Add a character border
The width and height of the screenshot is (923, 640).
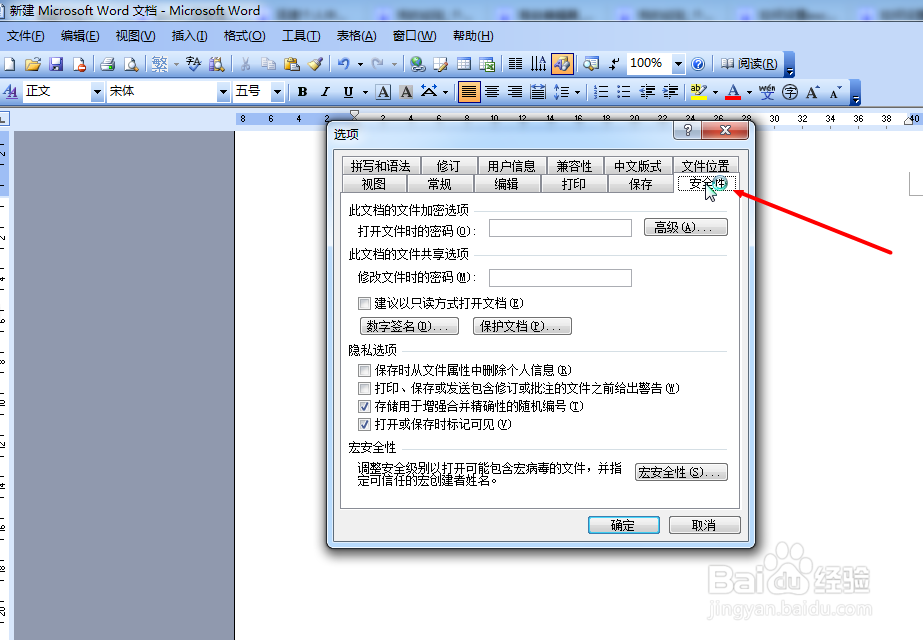pyautogui.click(x=383, y=92)
